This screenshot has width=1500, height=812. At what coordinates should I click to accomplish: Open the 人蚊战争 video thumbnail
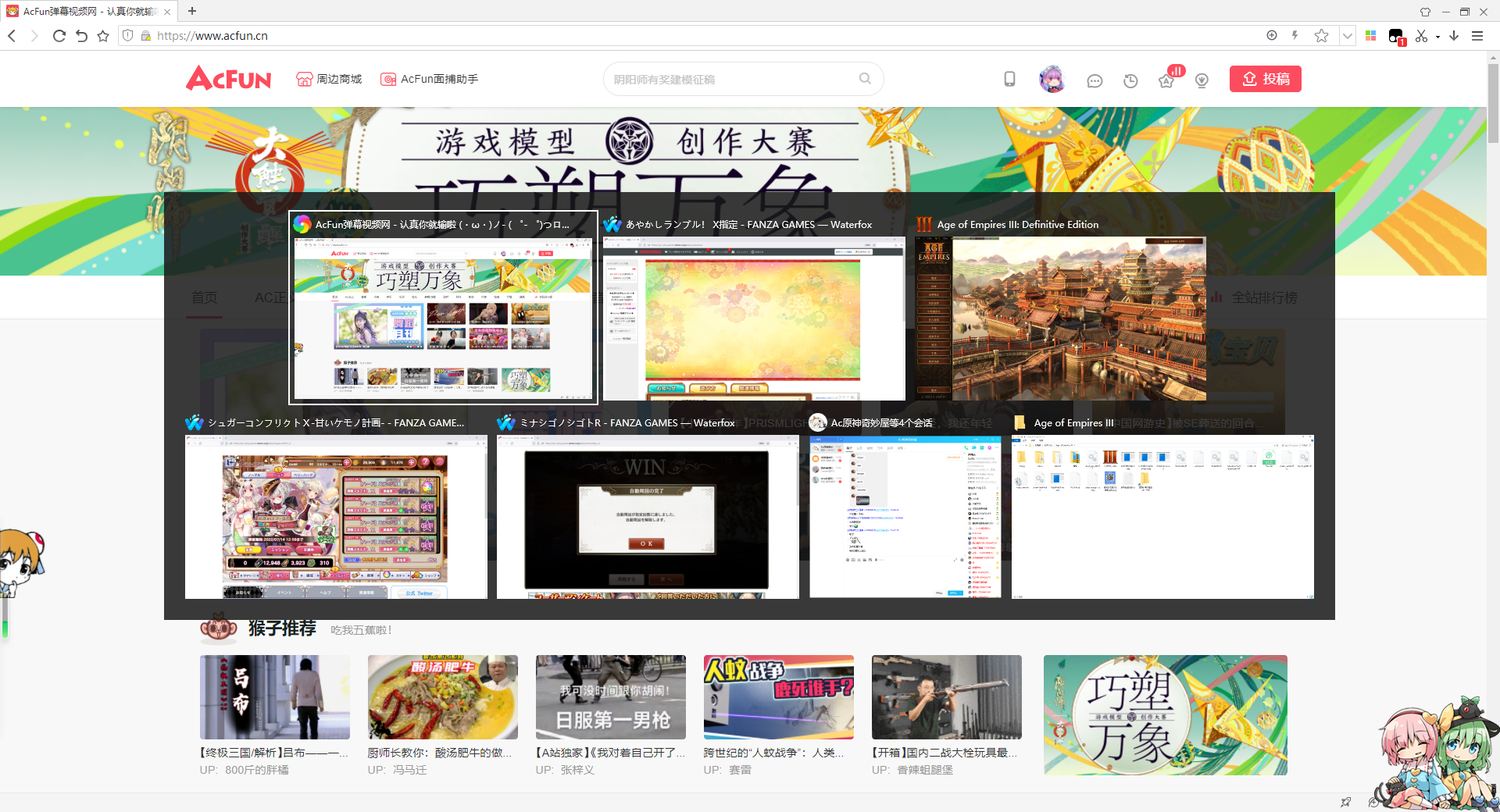(x=779, y=697)
